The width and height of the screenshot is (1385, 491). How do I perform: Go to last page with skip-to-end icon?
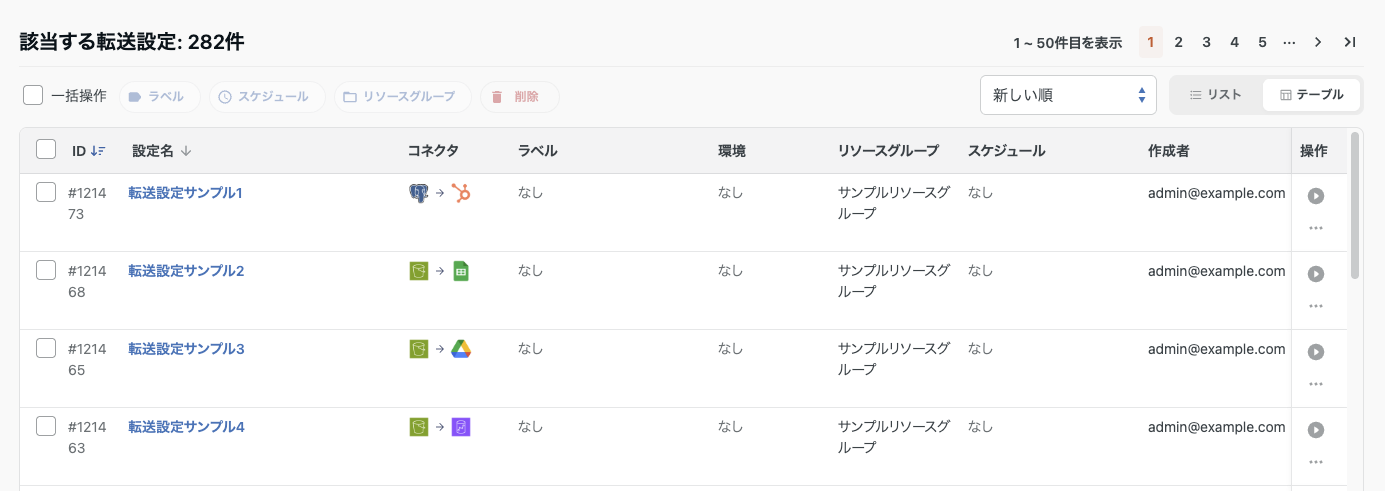pyautogui.click(x=1350, y=42)
